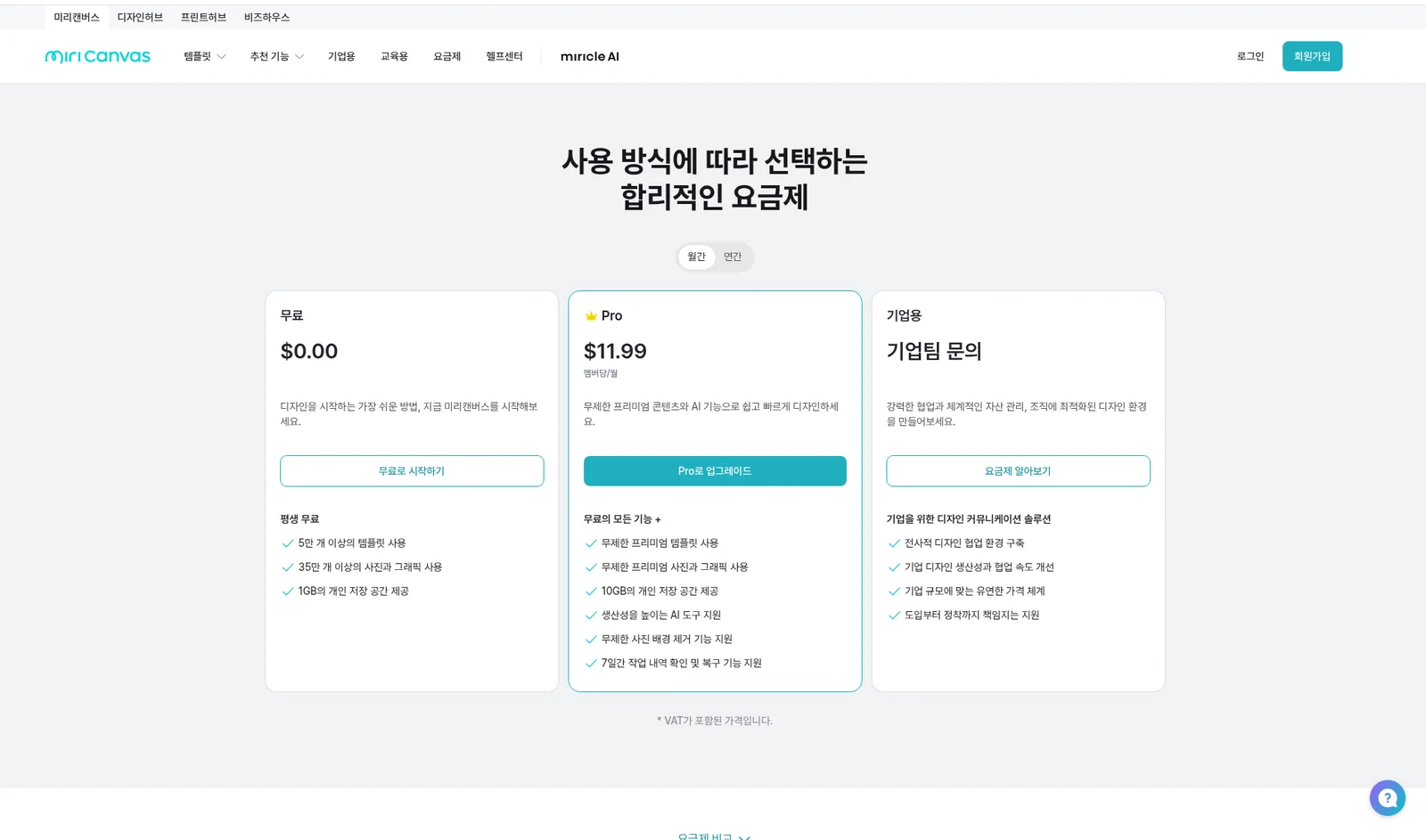The width and height of the screenshot is (1426, 840).
Task: Expand the 추천 기능 dropdown menu
Action: [277, 56]
